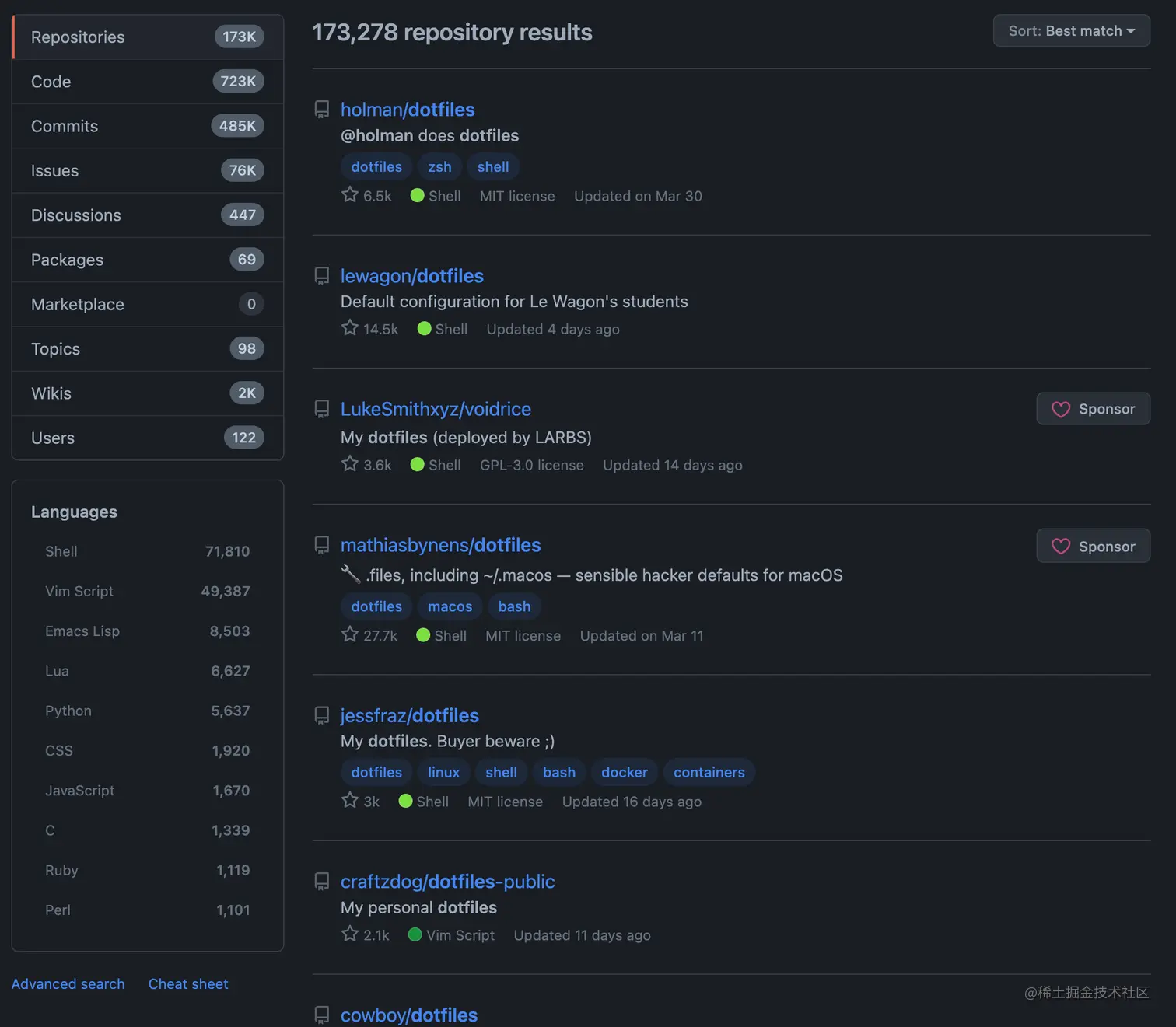Image resolution: width=1176 pixels, height=1027 pixels.
Task: Filter results by Python language
Action: coord(147,711)
